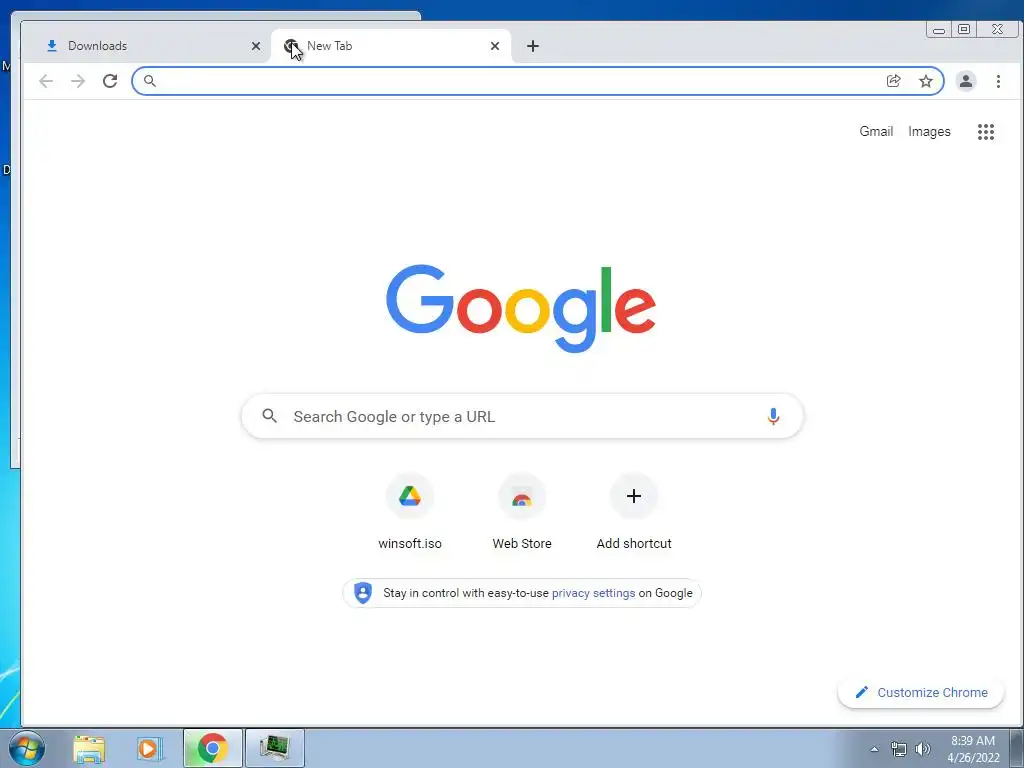Open Chrome three-dot menu
Image resolution: width=1024 pixels, height=768 pixels.
[998, 81]
